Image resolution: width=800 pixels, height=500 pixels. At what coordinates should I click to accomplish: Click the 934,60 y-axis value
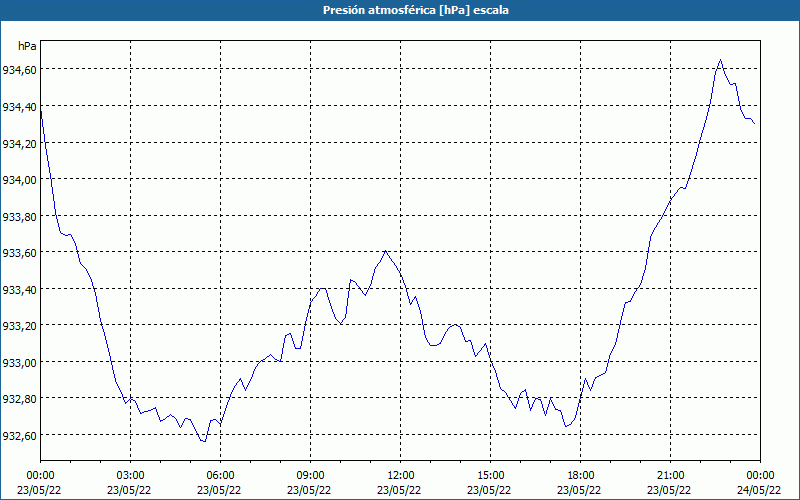pos(19,70)
